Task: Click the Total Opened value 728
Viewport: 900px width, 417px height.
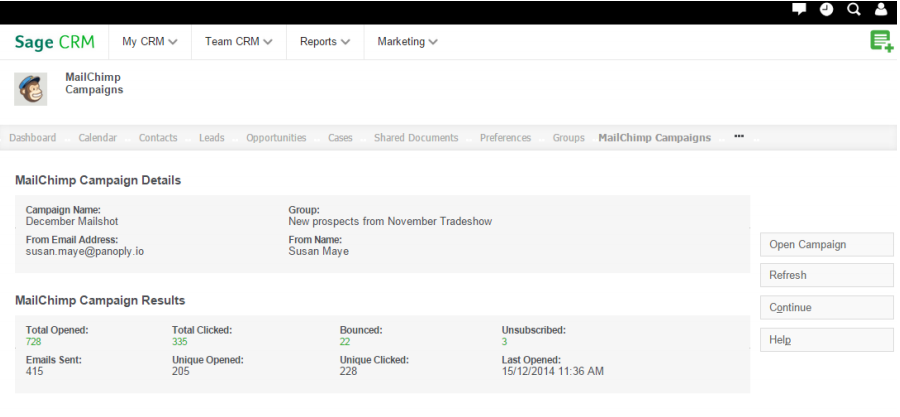Action: (x=33, y=342)
